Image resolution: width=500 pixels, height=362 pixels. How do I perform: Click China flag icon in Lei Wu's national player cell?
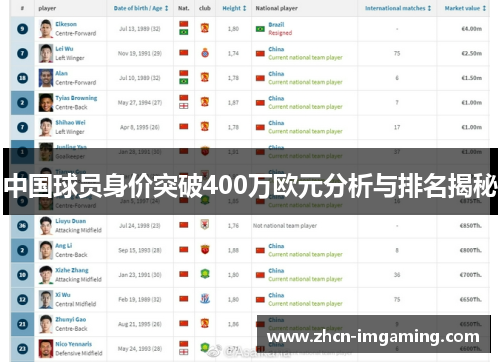[260, 53]
